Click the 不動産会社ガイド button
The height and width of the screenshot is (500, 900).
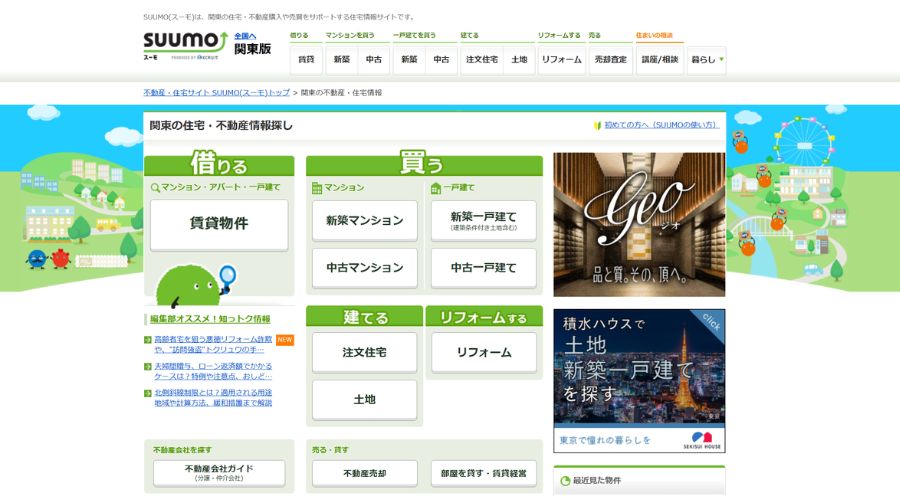[219, 473]
